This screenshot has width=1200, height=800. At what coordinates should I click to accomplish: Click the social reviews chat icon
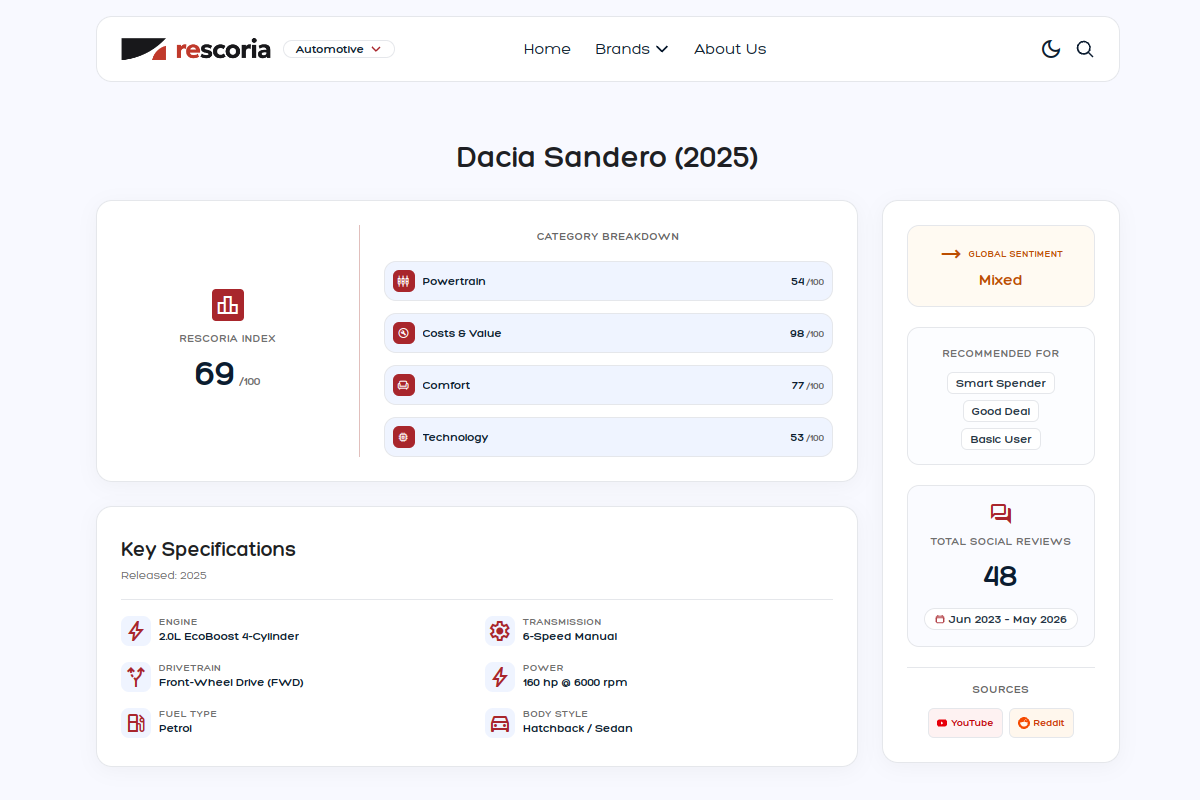(1001, 514)
